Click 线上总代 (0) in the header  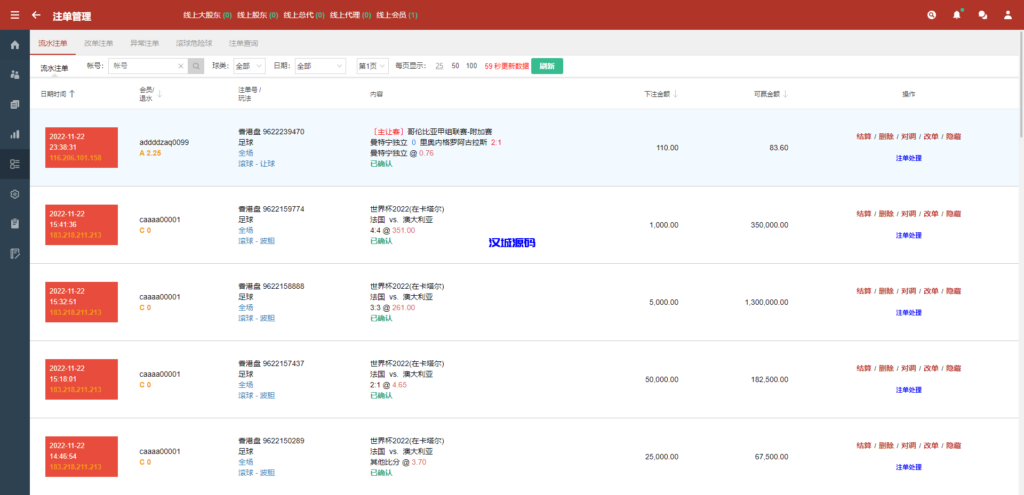click(304, 15)
